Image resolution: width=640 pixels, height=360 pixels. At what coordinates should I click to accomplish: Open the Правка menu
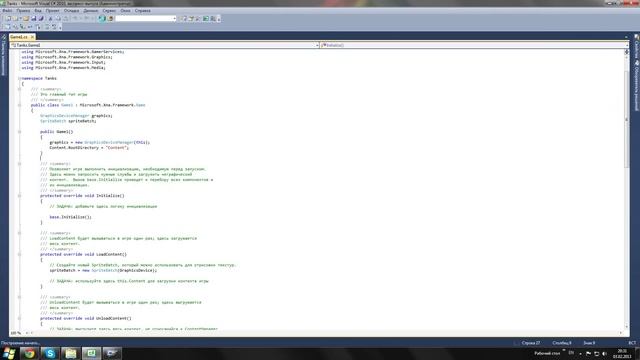(x=23, y=11)
